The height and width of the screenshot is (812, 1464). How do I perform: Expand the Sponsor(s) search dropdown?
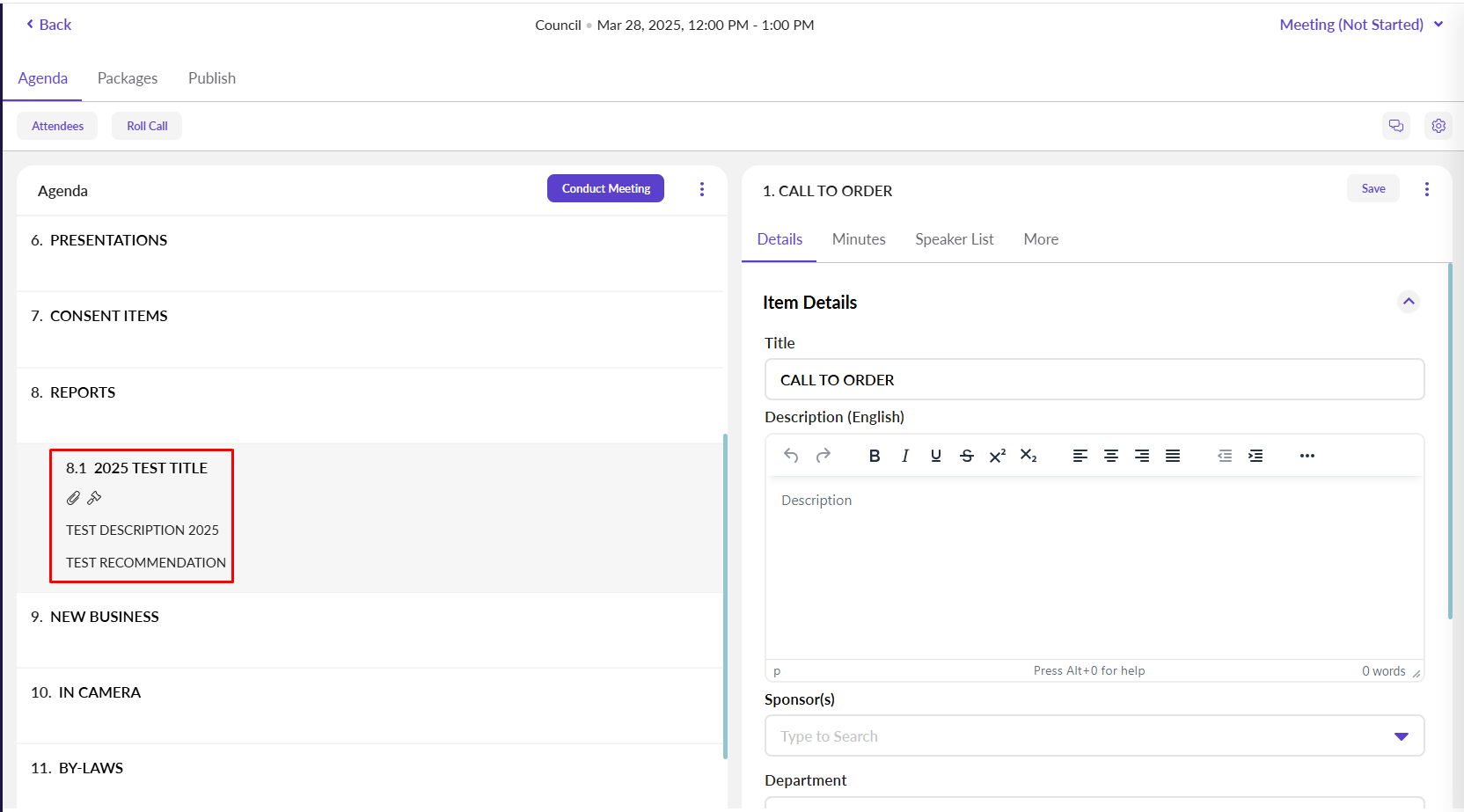[x=1401, y=736]
